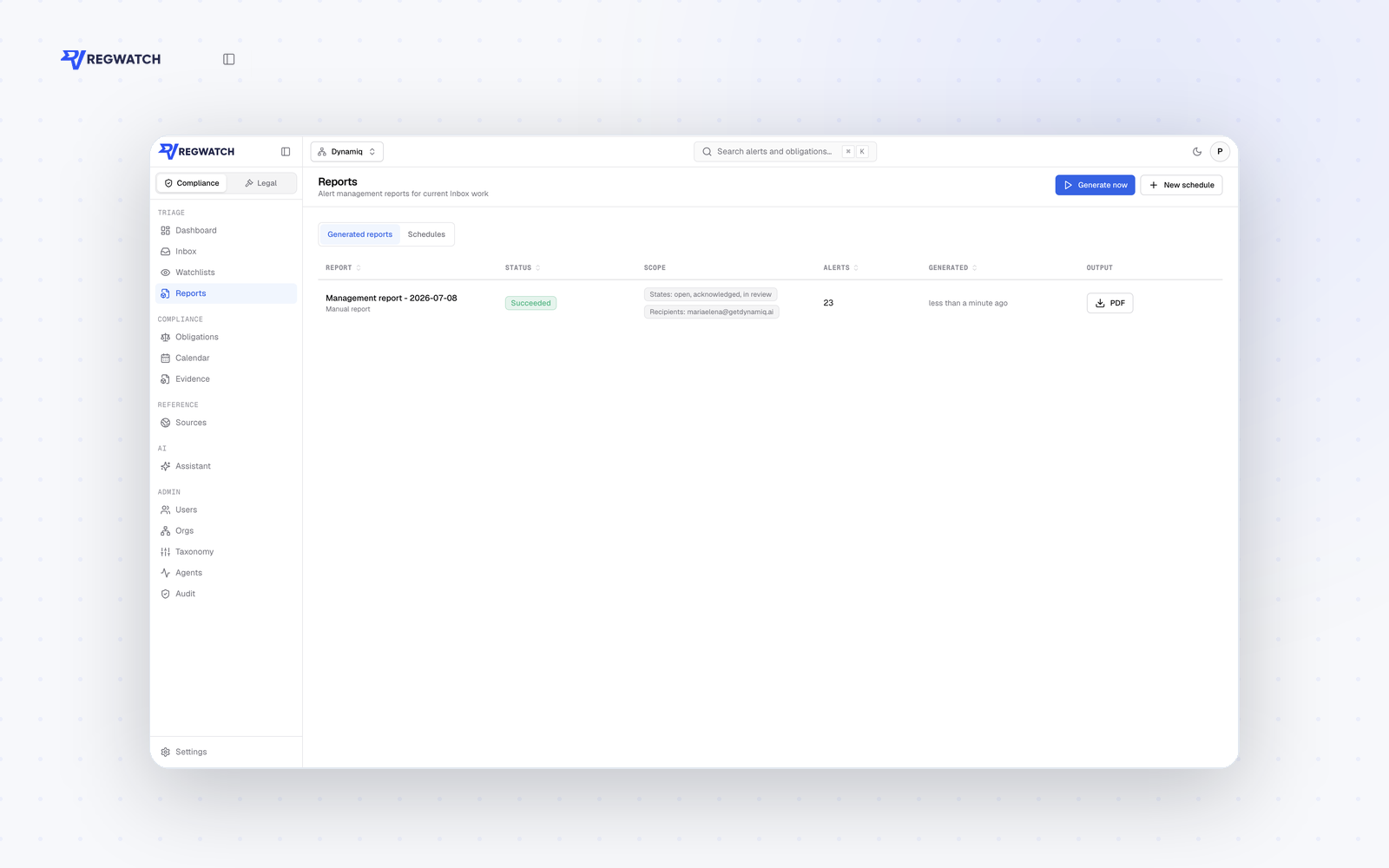Screen dimensions: 1389x868
Task: Toggle dark mode with moon icon
Action: click(x=1197, y=152)
